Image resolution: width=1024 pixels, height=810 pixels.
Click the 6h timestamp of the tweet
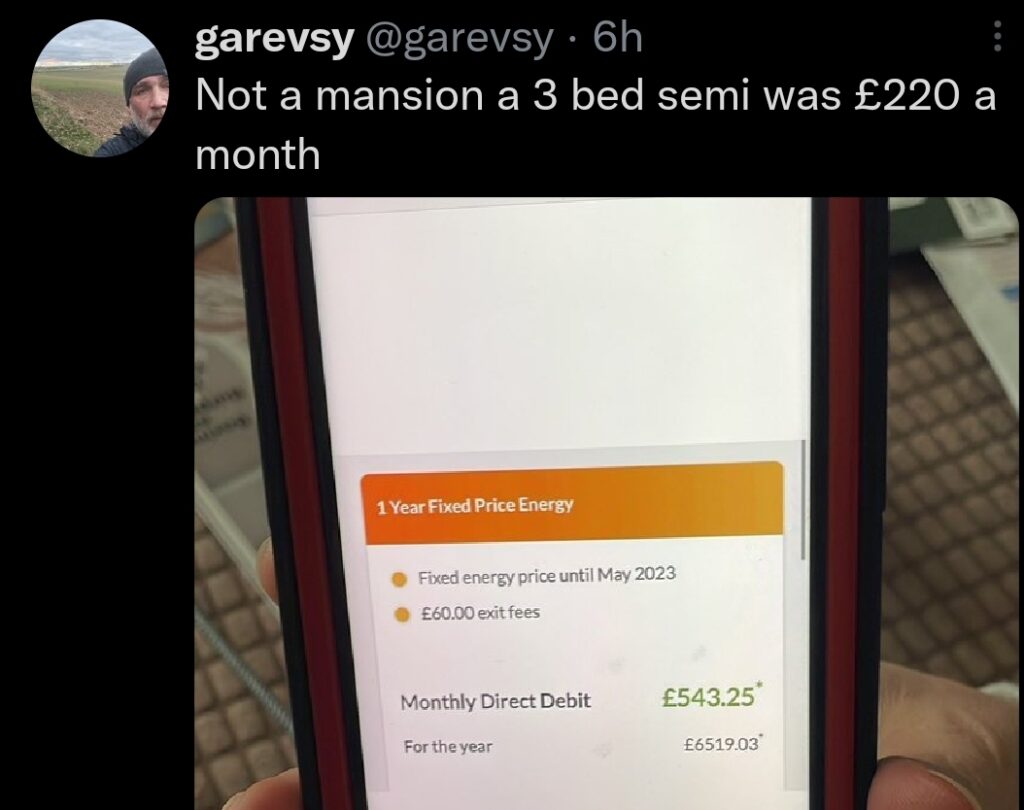coord(617,38)
